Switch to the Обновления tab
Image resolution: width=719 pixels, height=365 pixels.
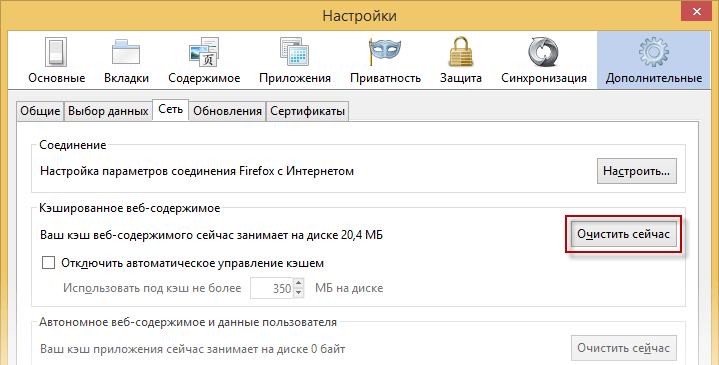pos(227,111)
